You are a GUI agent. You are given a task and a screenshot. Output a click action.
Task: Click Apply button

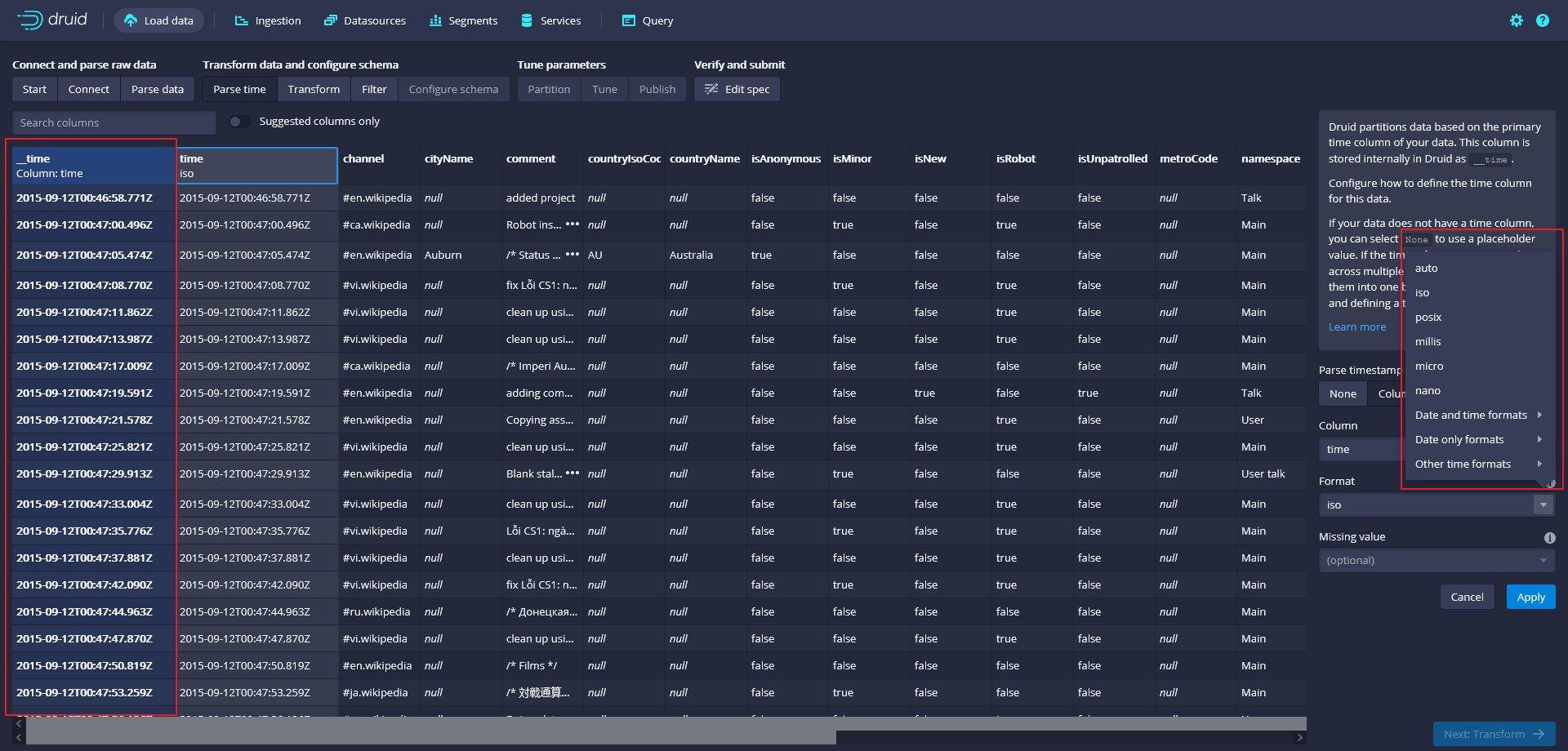coord(1530,597)
